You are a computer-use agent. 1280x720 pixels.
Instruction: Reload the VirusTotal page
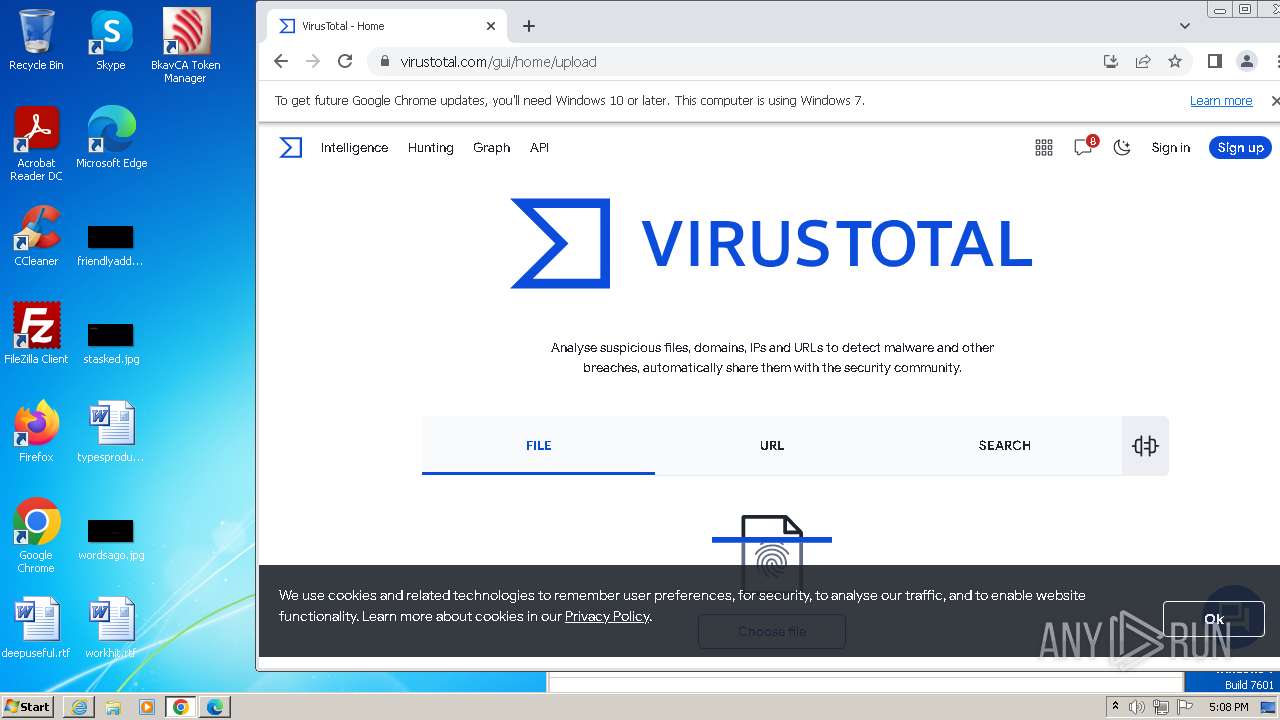[345, 61]
